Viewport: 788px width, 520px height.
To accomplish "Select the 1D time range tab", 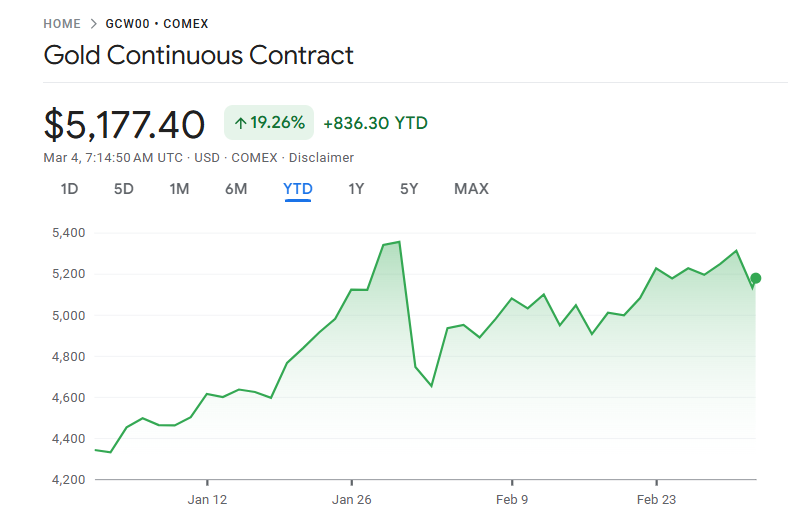I will click(x=69, y=189).
